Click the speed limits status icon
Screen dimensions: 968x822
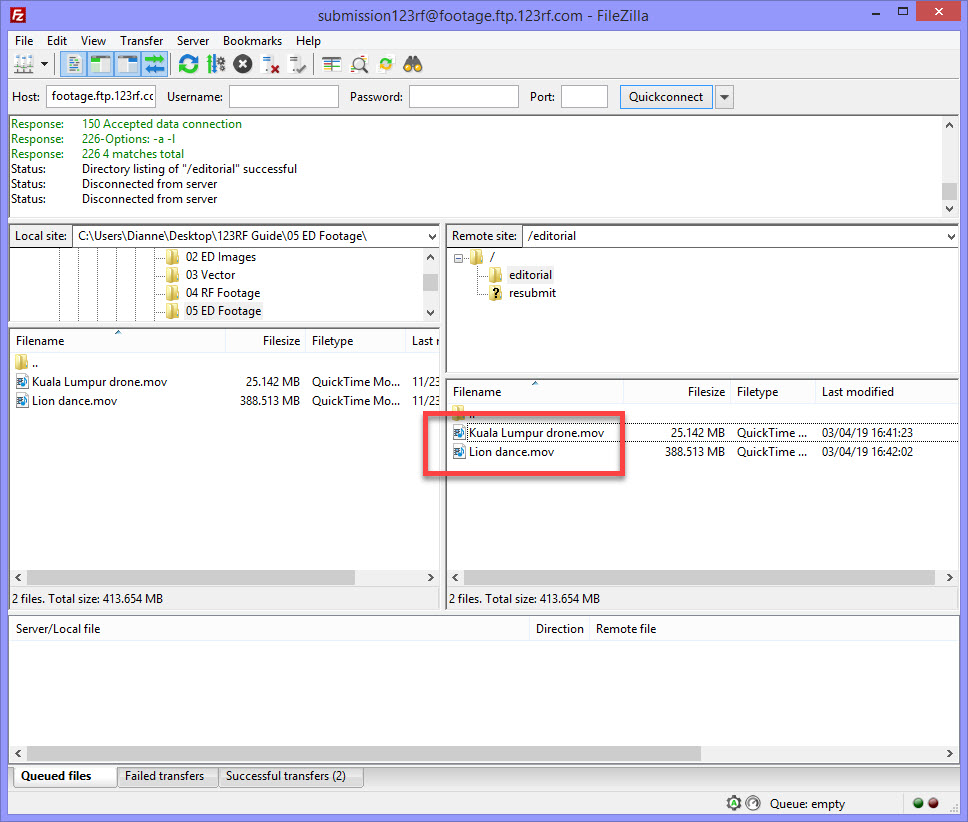(x=753, y=803)
